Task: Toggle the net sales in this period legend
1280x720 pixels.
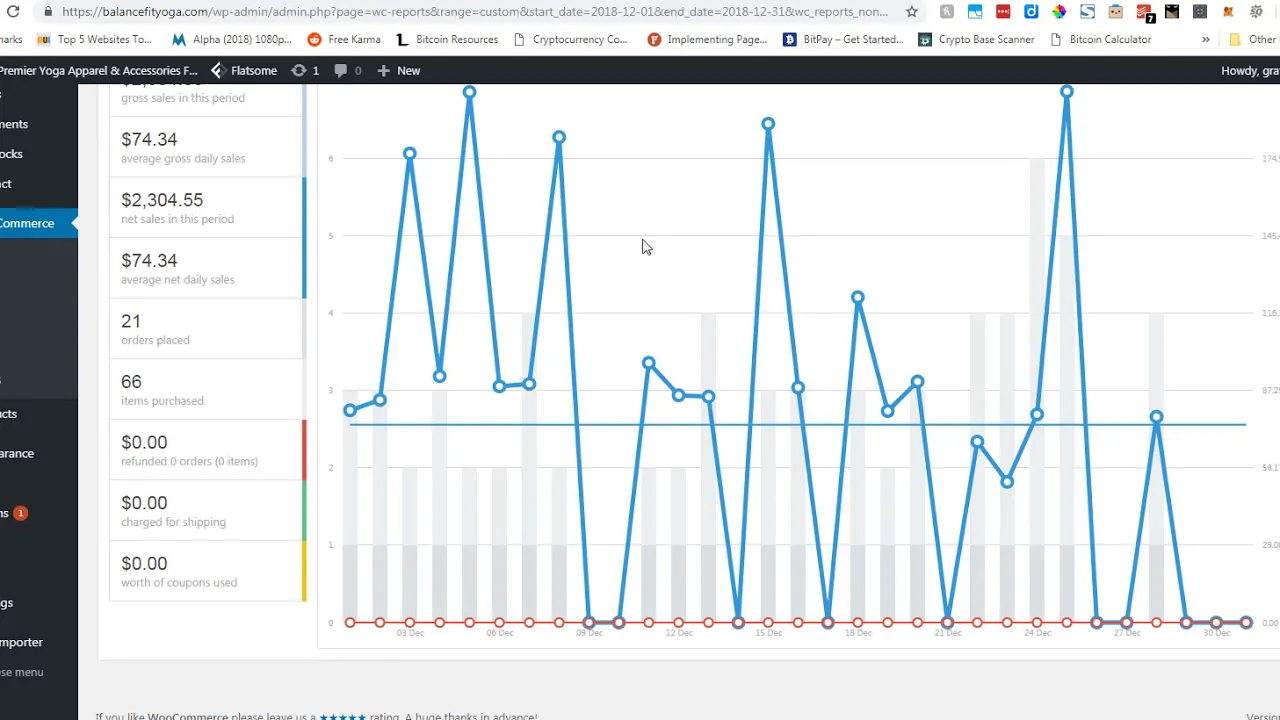Action: (207, 208)
